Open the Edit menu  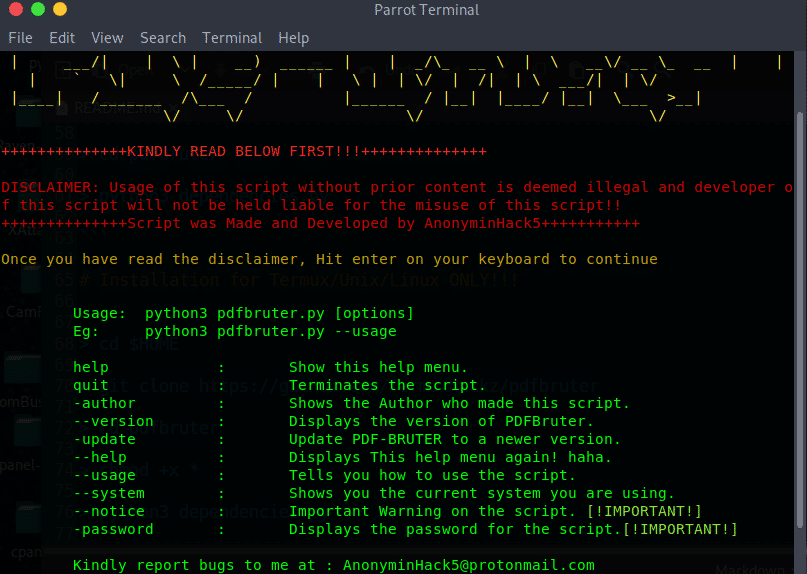point(62,38)
